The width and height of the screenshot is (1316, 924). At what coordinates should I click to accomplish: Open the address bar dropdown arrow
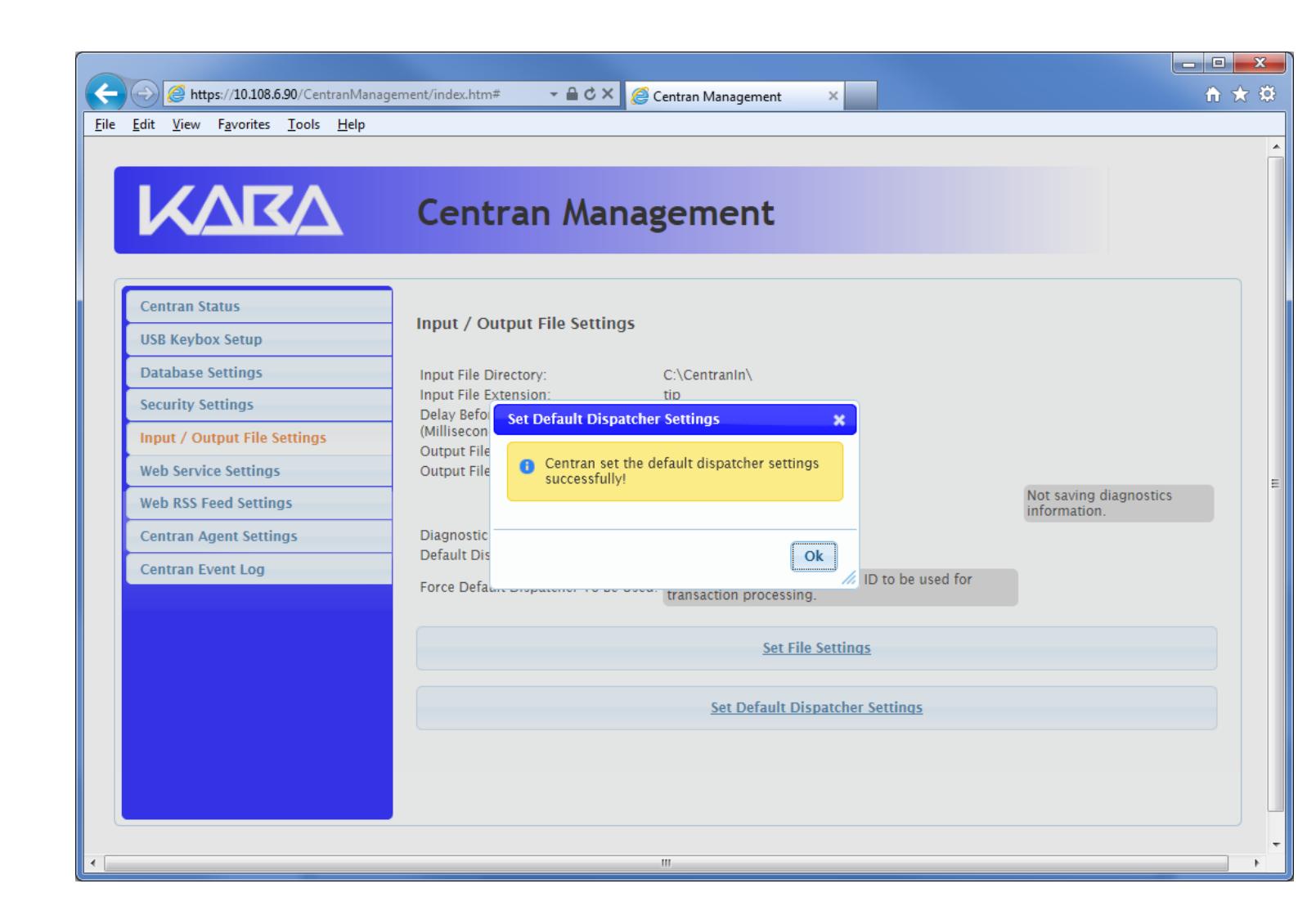(555, 95)
